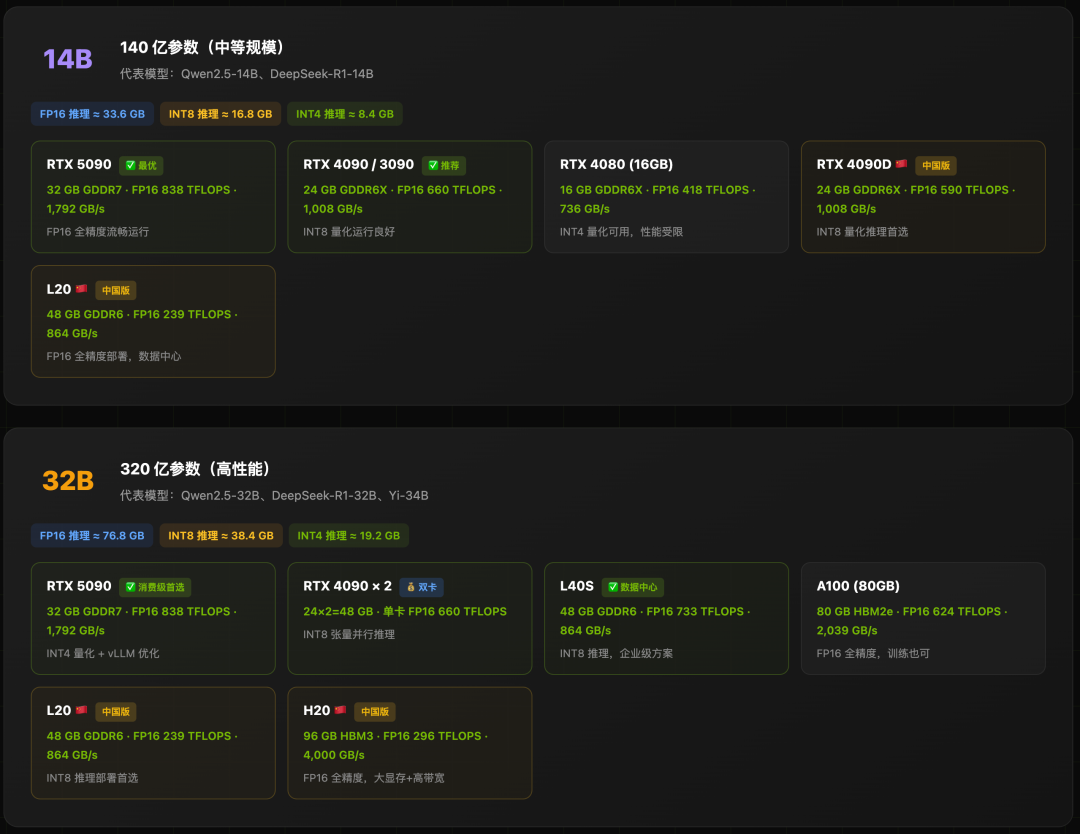The width and height of the screenshot is (1080, 834).
Task: Click the A100 (80GB) card title
Action: click(x=858, y=586)
